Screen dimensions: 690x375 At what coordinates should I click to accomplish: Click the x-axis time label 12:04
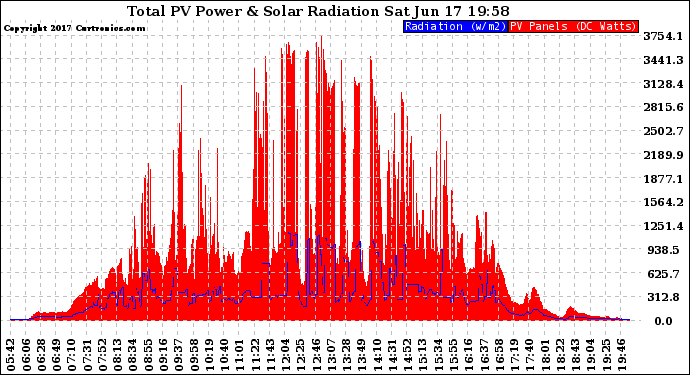click(285, 355)
